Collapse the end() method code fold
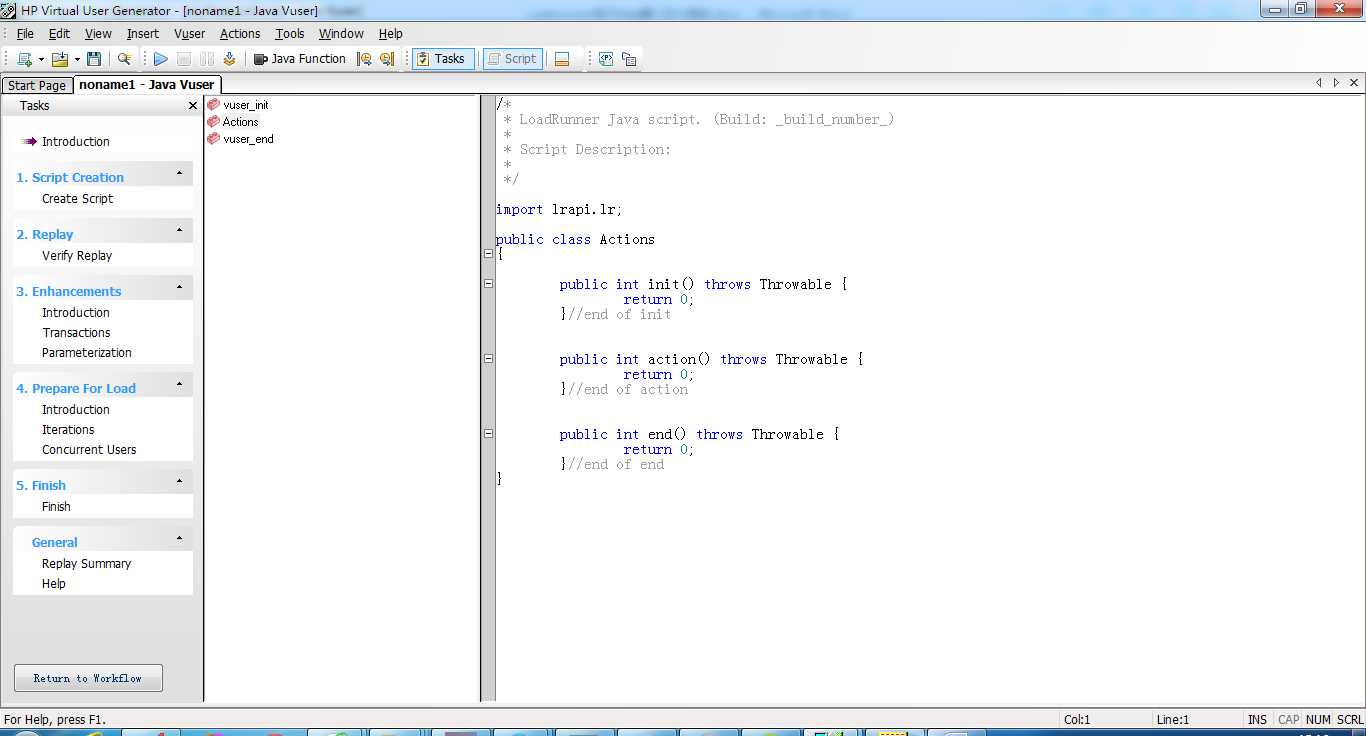The image size is (1366, 736). click(x=488, y=434)
